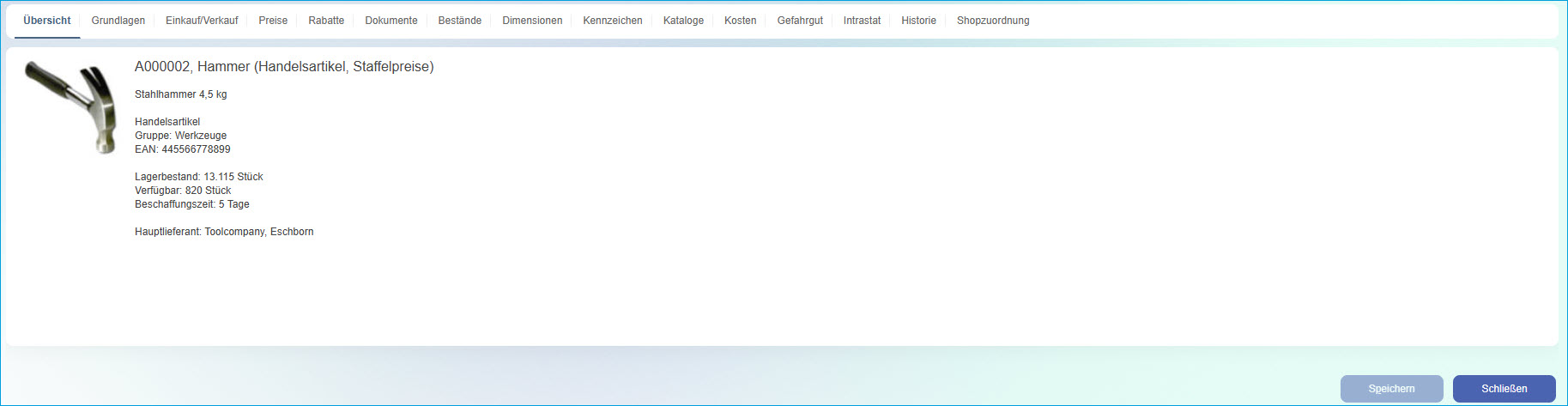Screen dimensions: 1568x406
Task: Click the hammer product image
Action: 71,107
